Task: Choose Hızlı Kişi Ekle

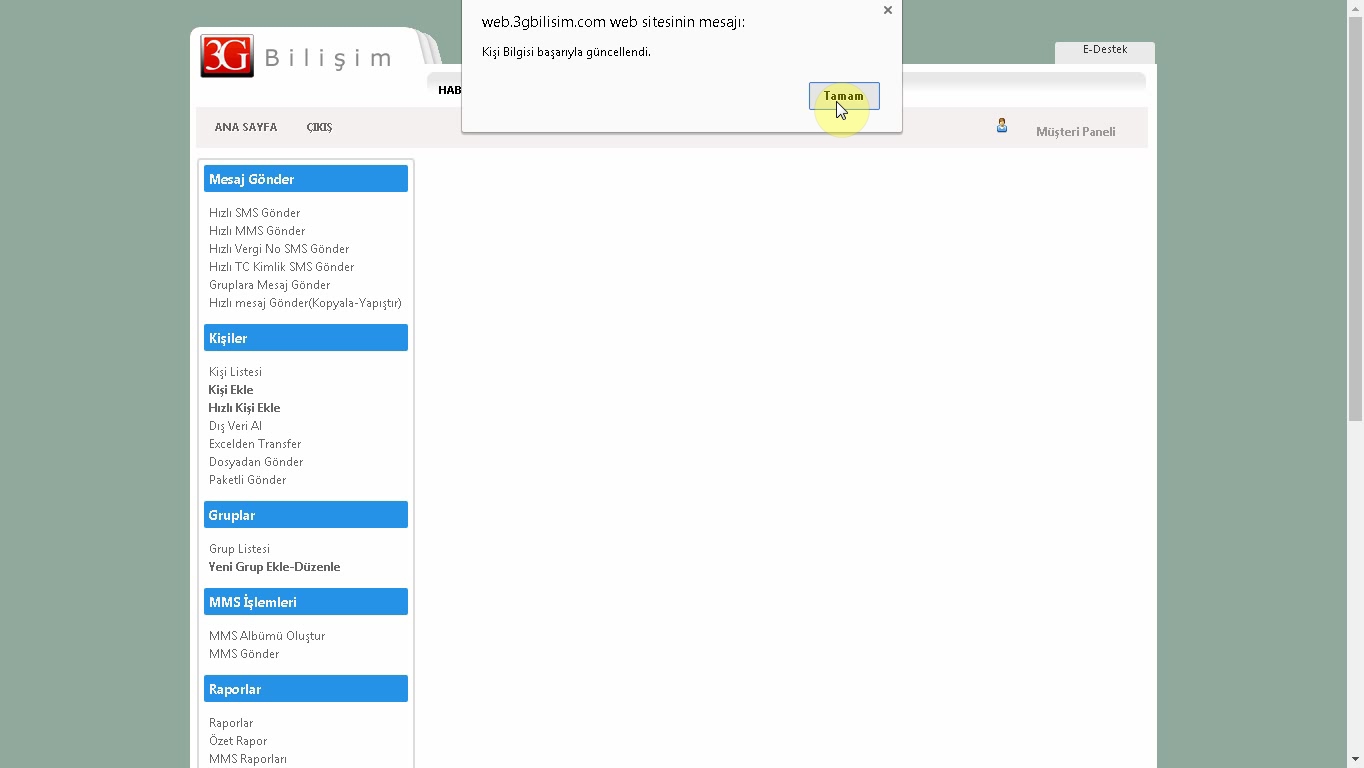Action: [244, 408]
